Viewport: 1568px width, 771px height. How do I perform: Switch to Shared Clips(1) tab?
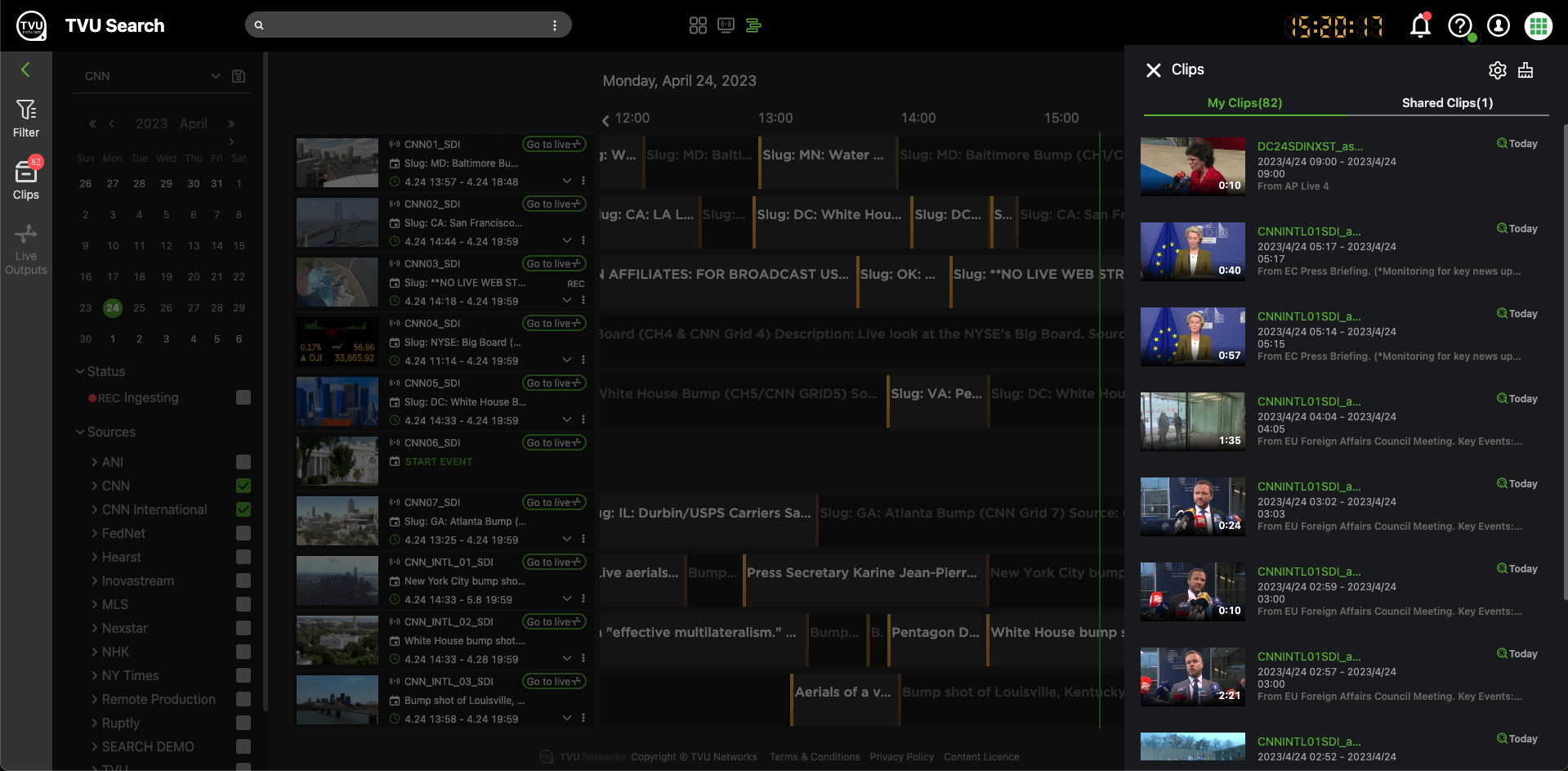[1447, 103]
